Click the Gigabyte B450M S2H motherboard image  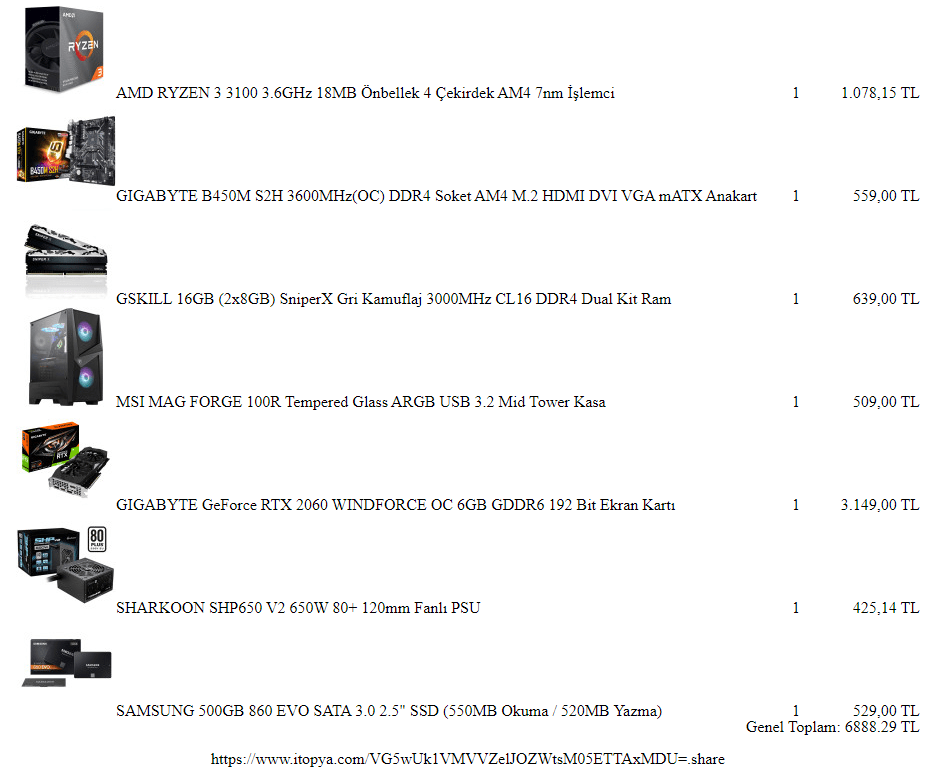65,151
